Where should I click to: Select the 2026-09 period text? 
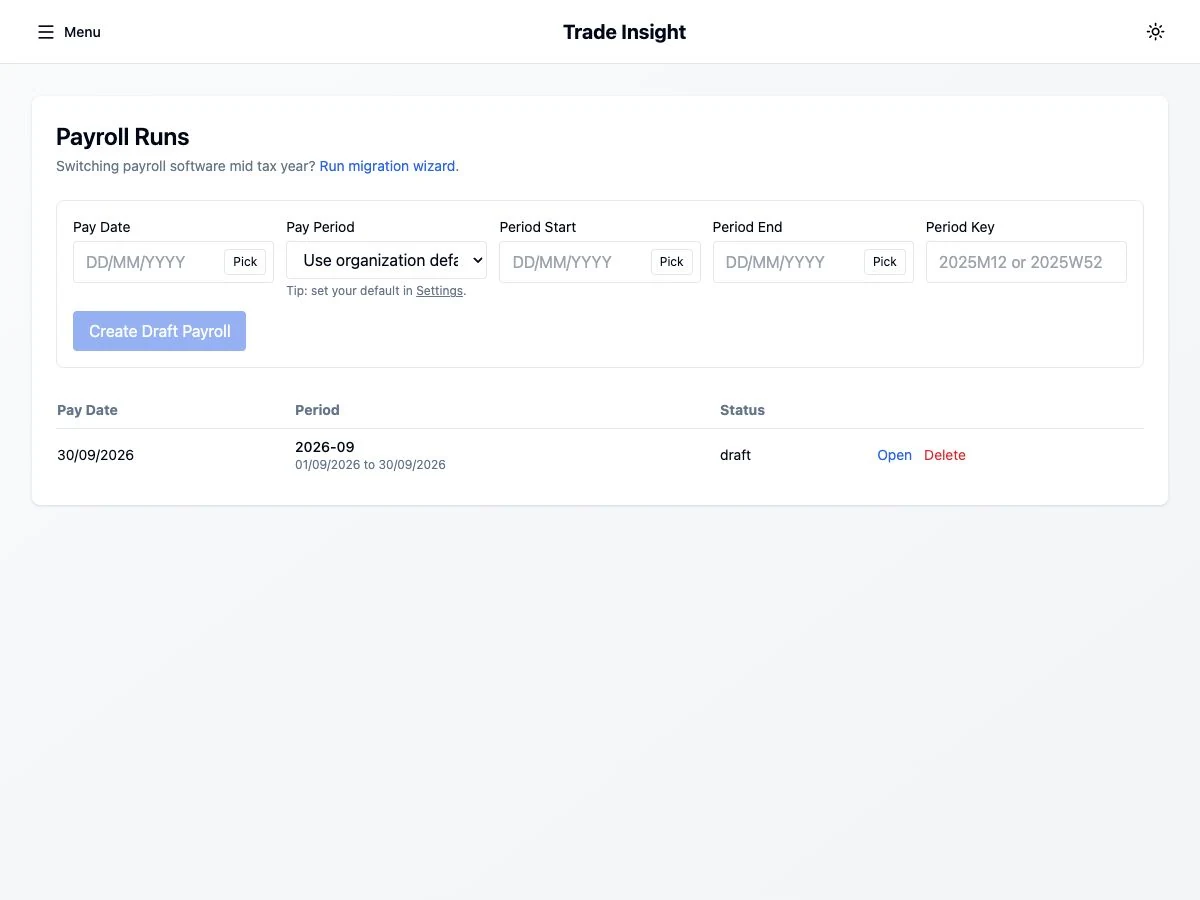point(324,447)
